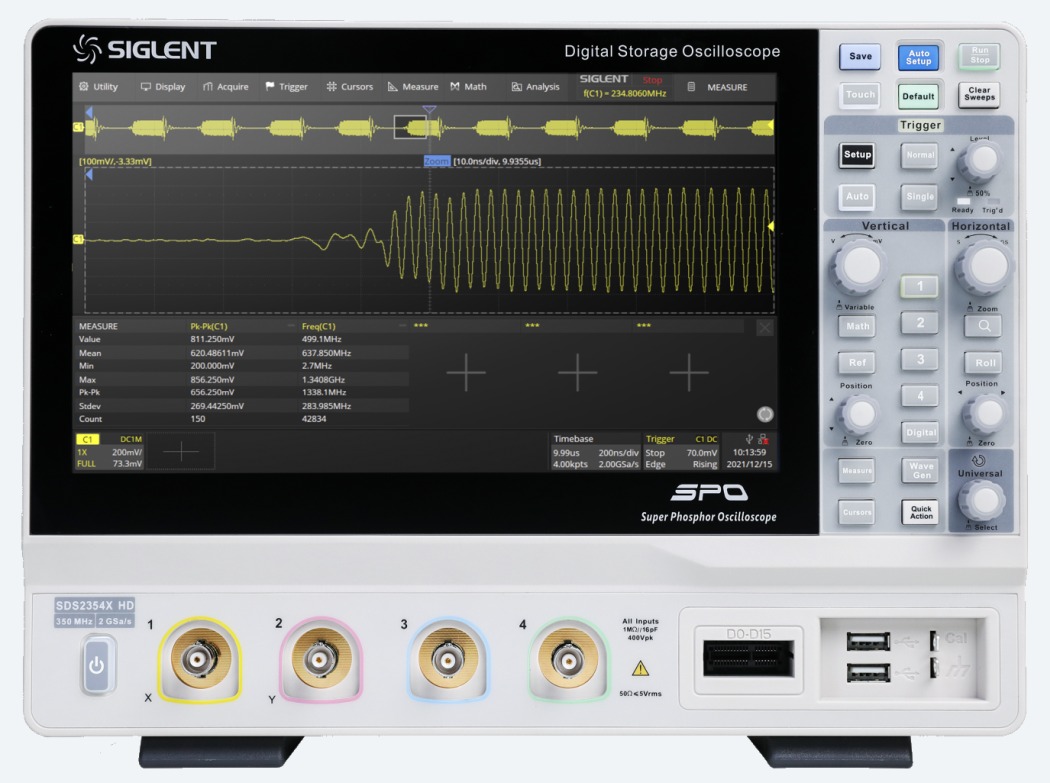
Task: Click the trigger level arrow on zoomed waveform
Action: [771, 226]
